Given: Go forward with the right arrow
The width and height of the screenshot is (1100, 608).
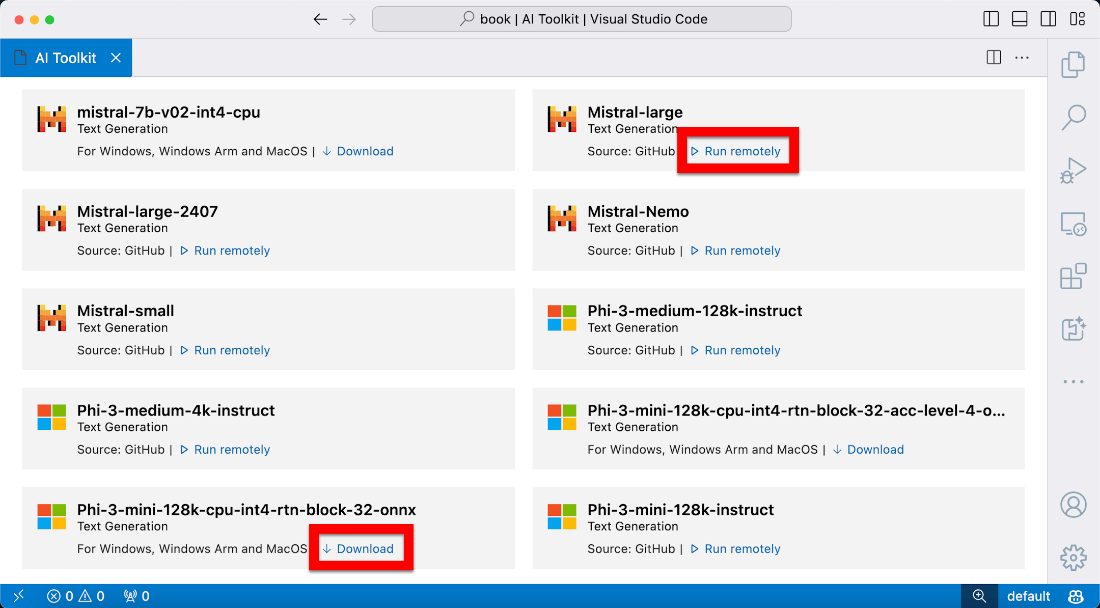Looking at the screenshot, I should 349,20.
